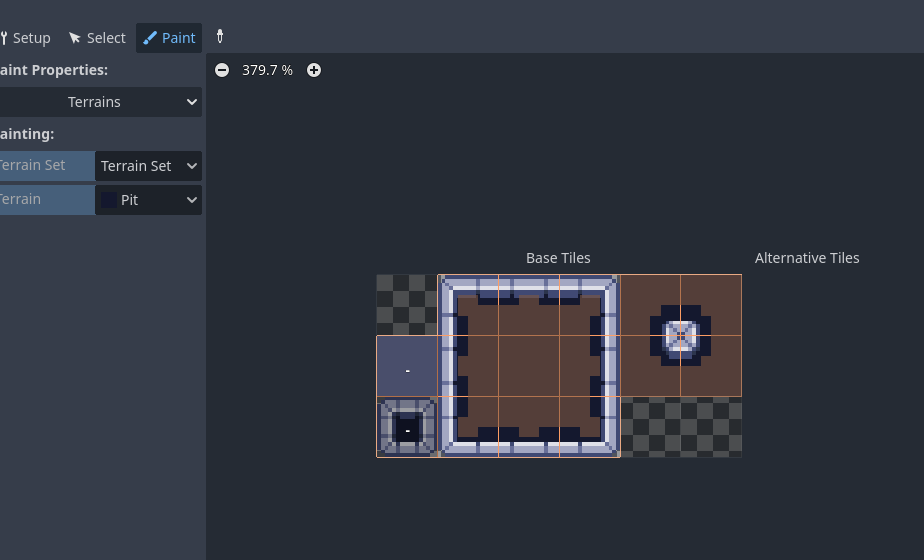Viewport: 924px width, 560px height.
Task: Click the Alternative Tiles label
Action: point(807,258)
